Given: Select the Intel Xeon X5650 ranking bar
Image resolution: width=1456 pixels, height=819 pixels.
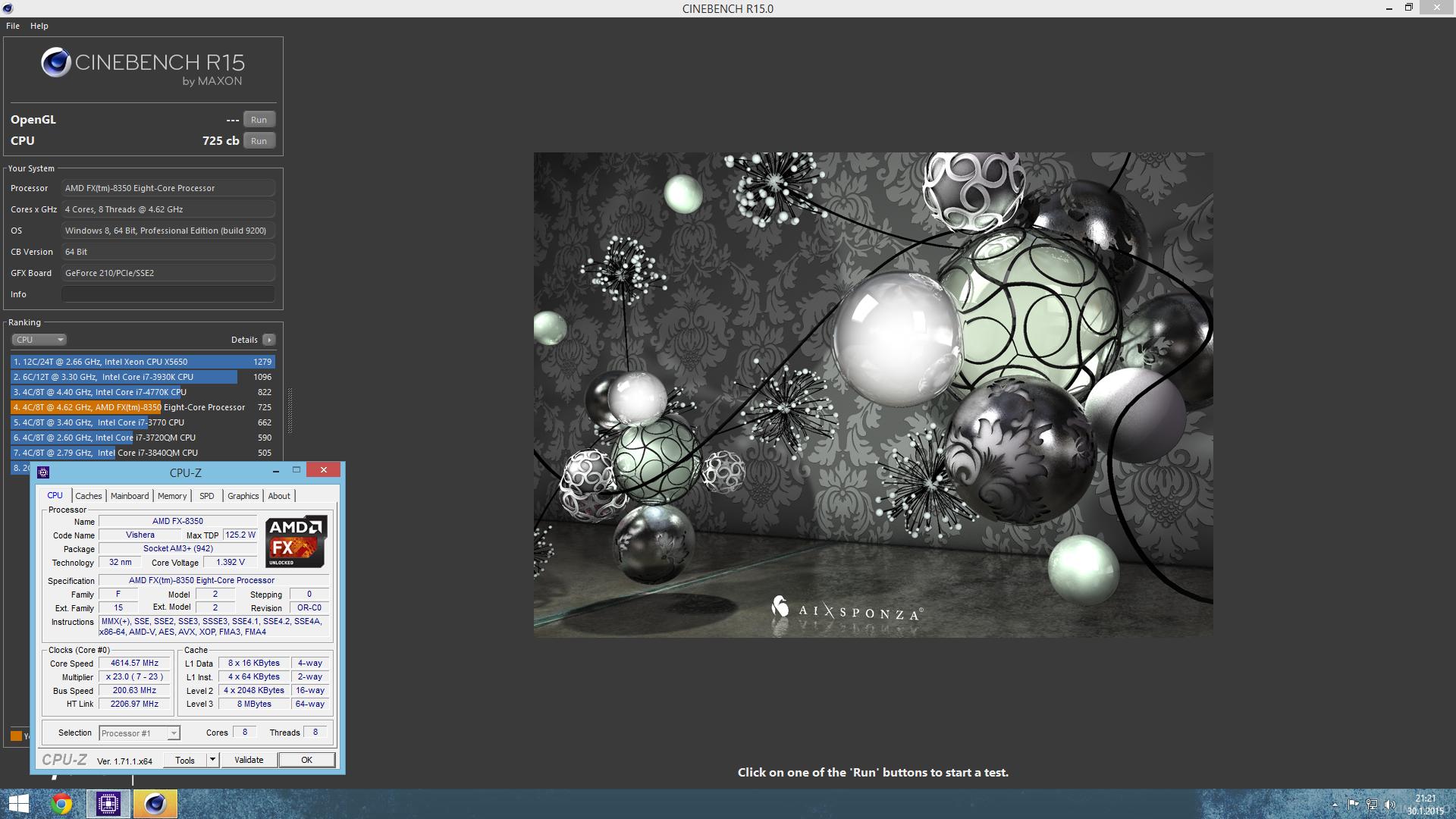Looking at the screenshot, I should pos(143,362).
